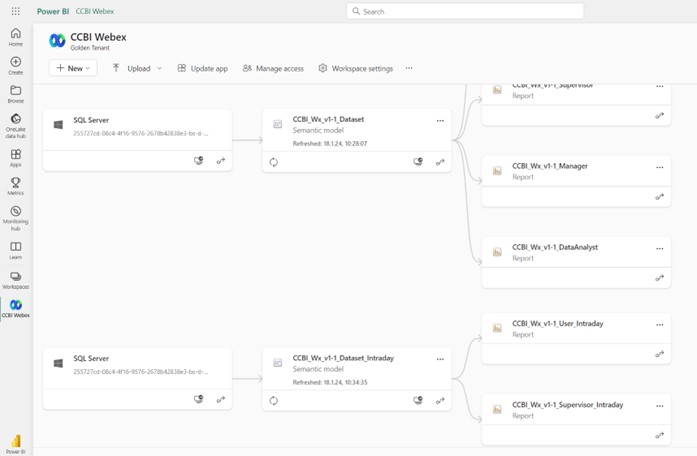
Task: Show impact analysis on bottom SQL Server card
Action: (x=199, y=399)
